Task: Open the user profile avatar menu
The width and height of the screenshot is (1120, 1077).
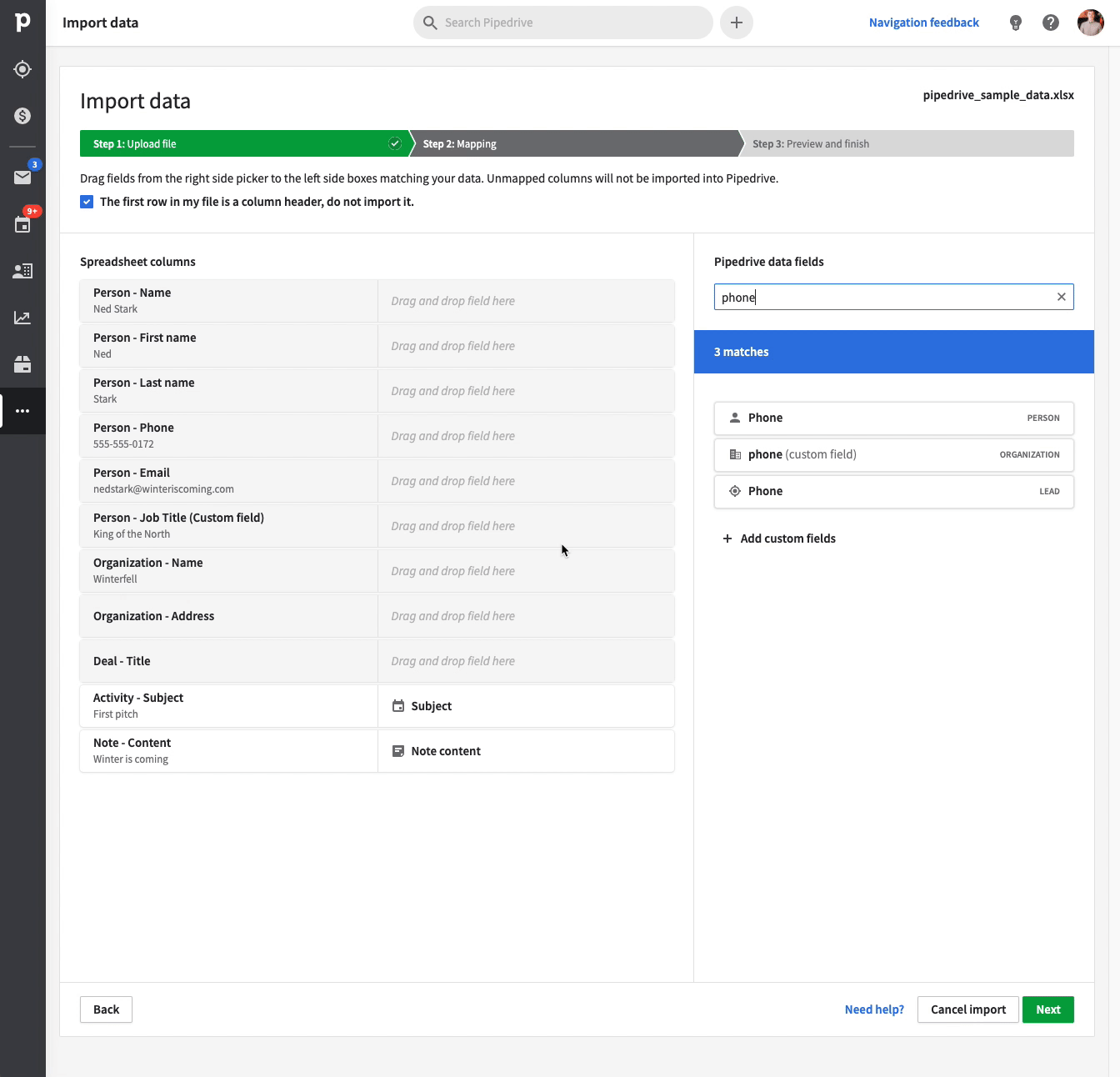Action: pos(1090,23)
